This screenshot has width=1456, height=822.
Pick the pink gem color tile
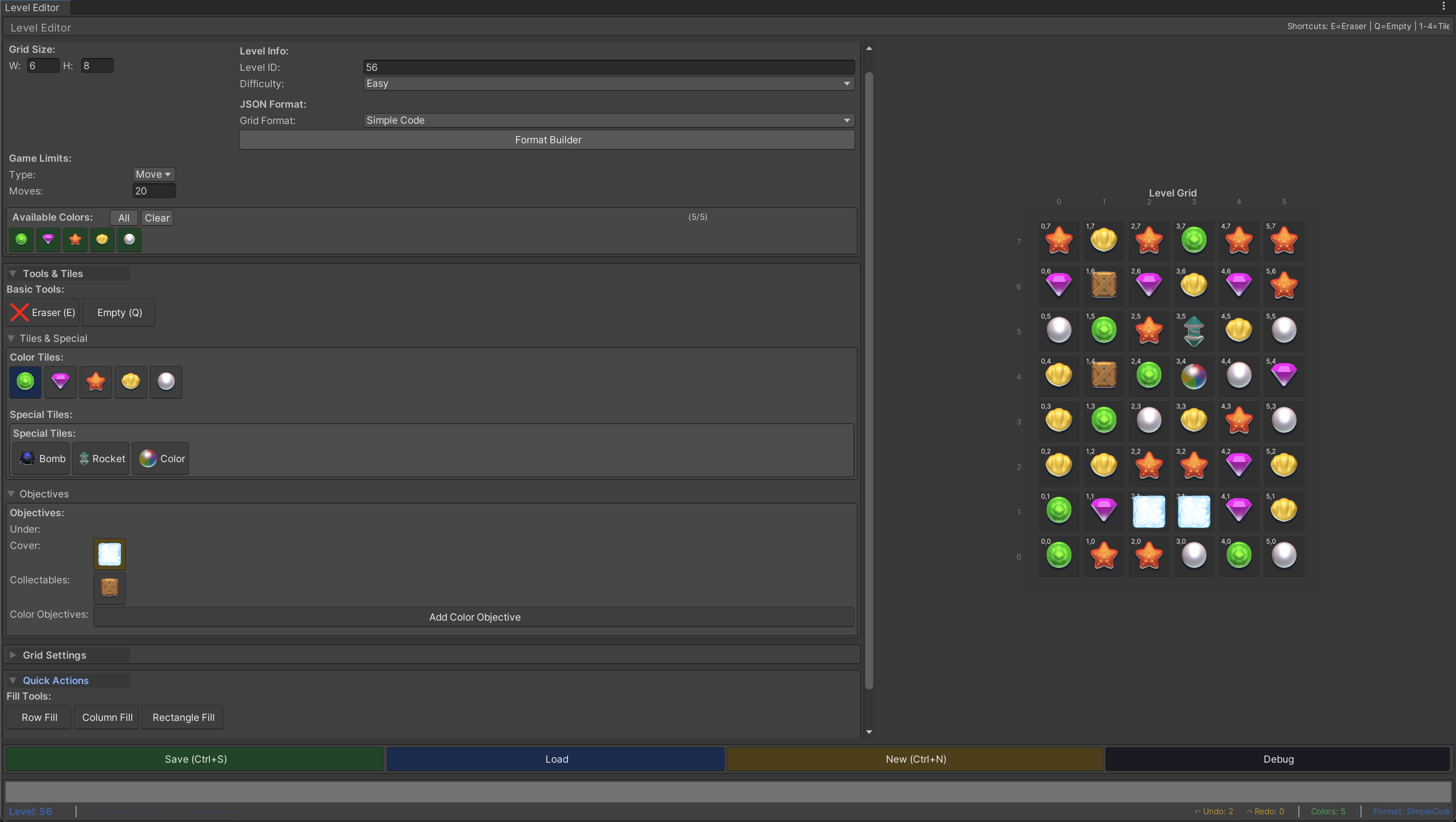pos(61,382)
